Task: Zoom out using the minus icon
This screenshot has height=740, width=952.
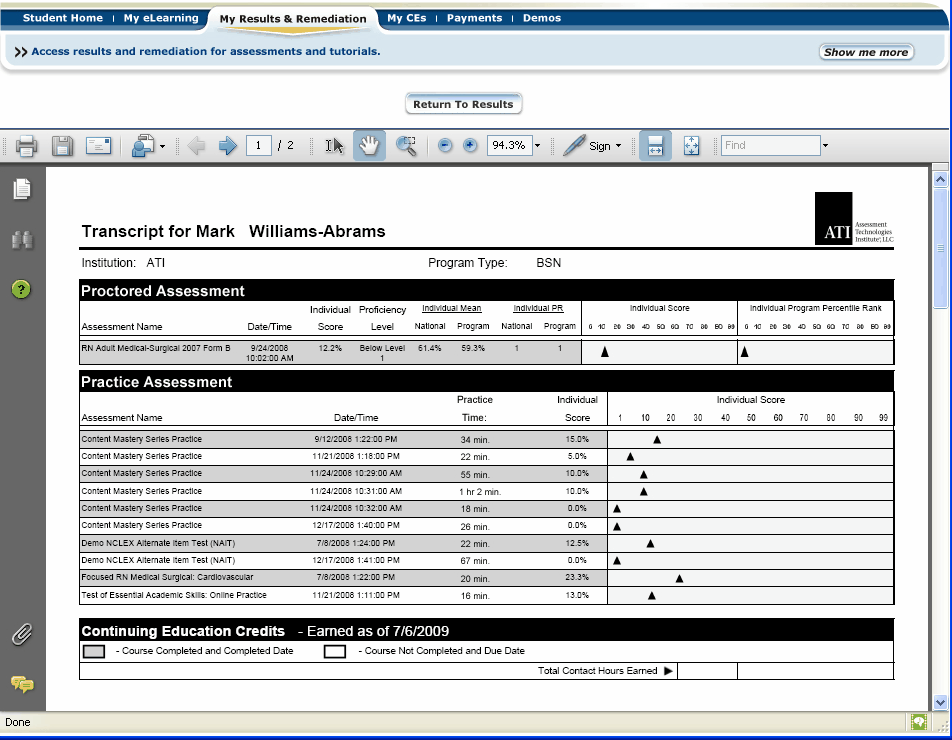Action: (443, 145)
